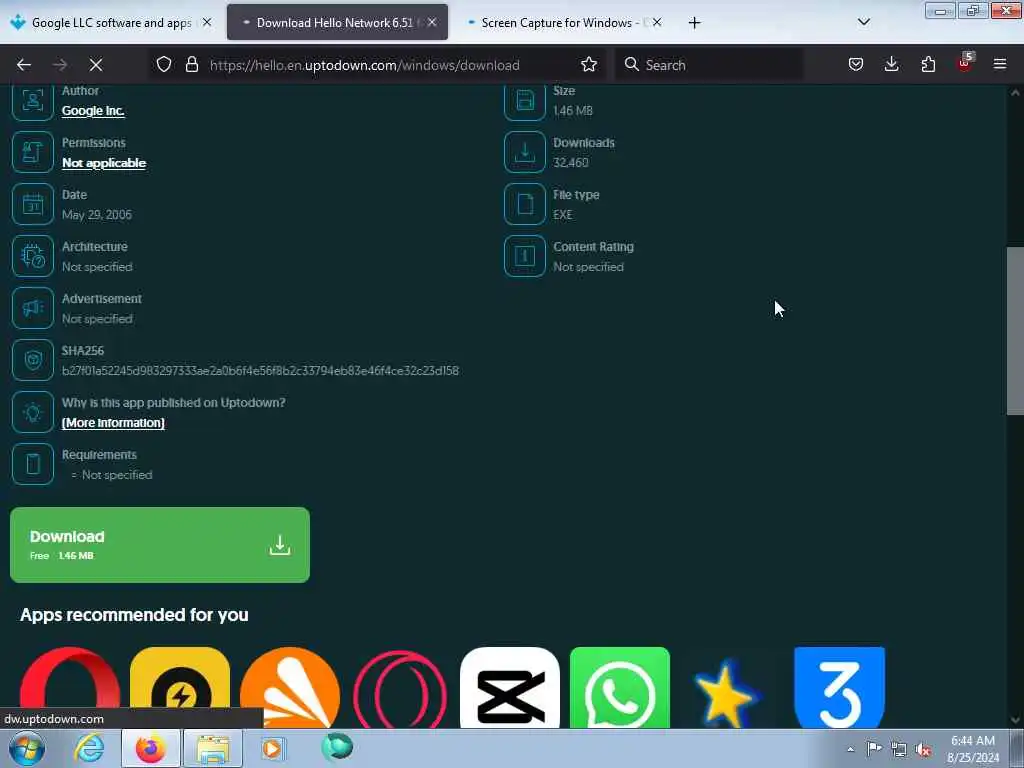Click the Requirements phone icon

point(33,464)
